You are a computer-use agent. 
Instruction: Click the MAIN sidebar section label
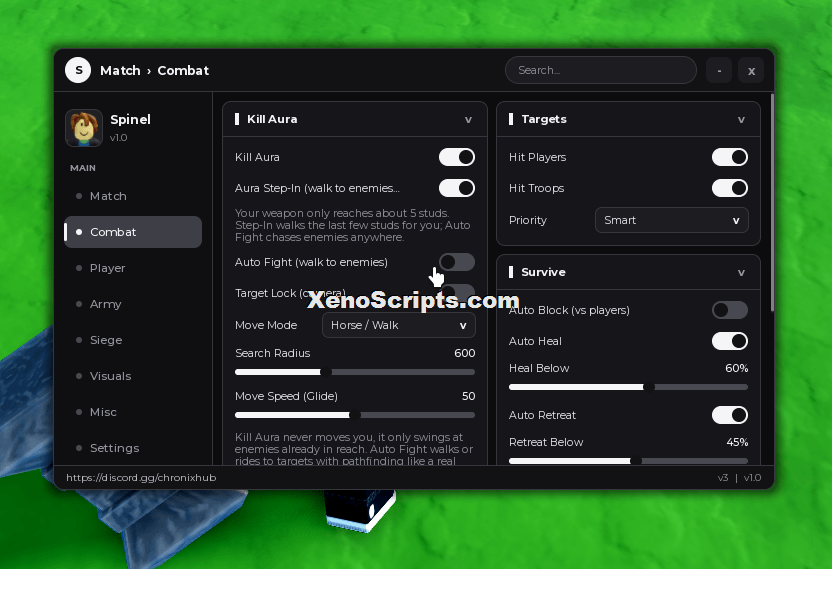(x=83, y=168)
